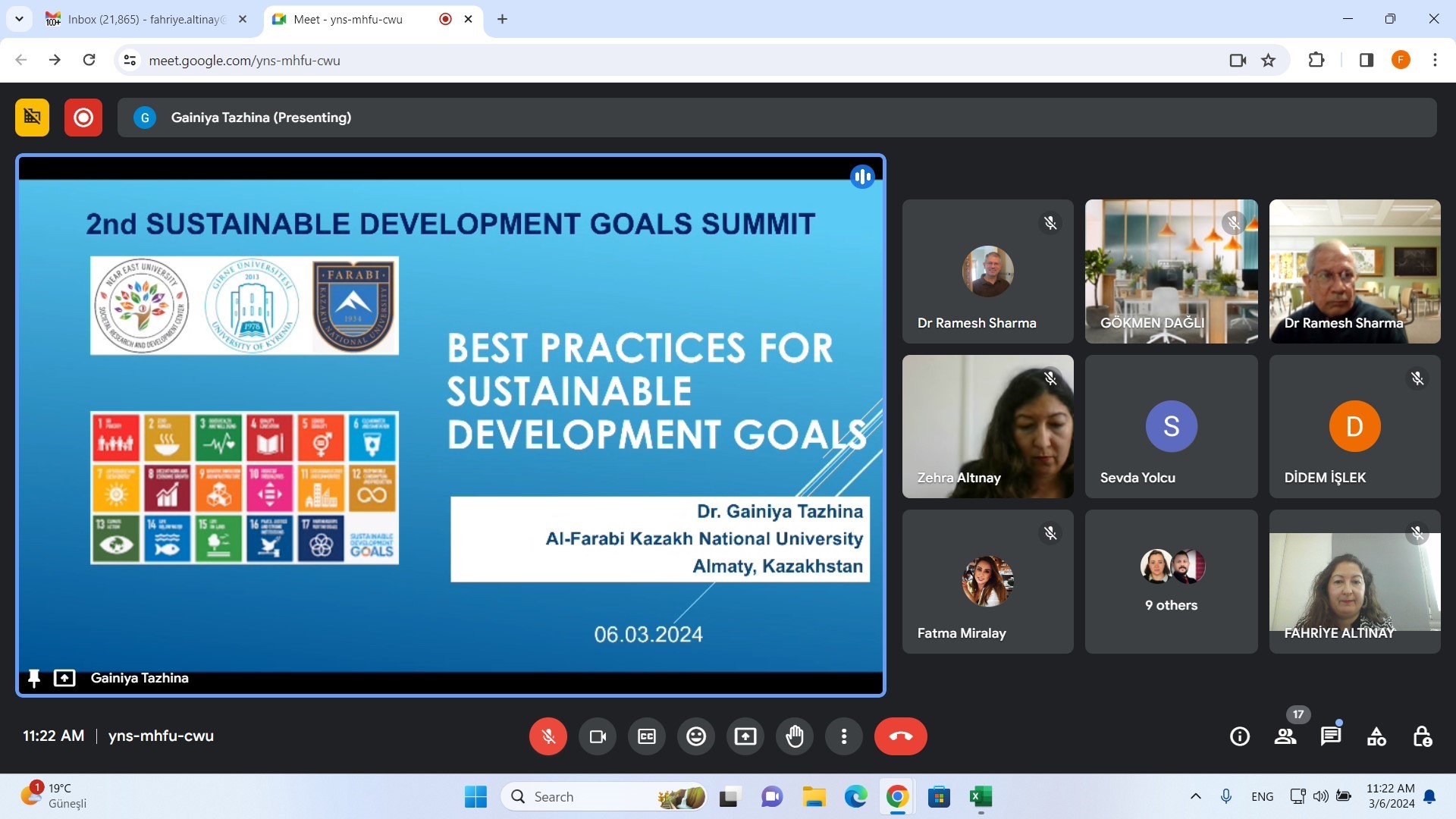Open the Activities shapes icon

(x=1376, y=736)
